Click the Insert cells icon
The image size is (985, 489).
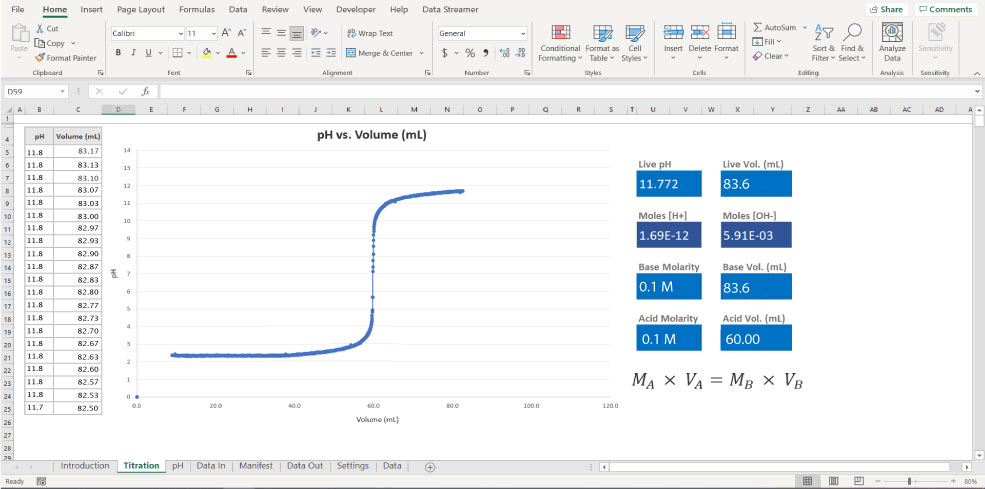673,33
